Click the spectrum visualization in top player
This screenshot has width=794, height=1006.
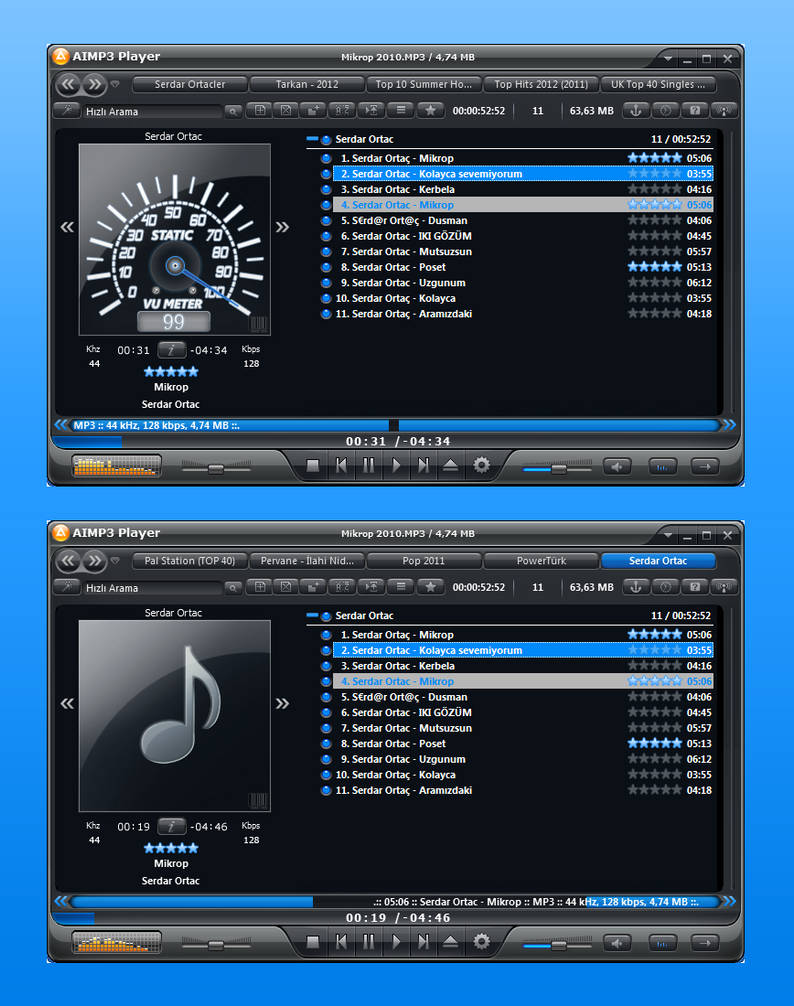116,466
